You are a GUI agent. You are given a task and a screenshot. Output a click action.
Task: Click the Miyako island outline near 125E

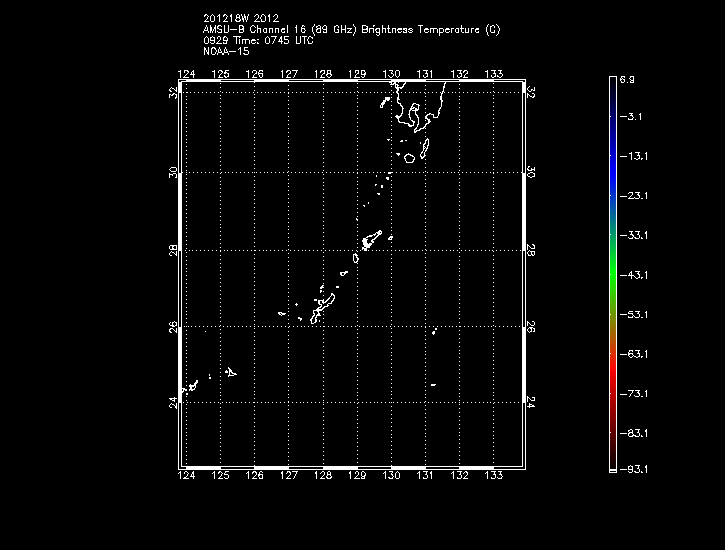(x=231, y=373)
